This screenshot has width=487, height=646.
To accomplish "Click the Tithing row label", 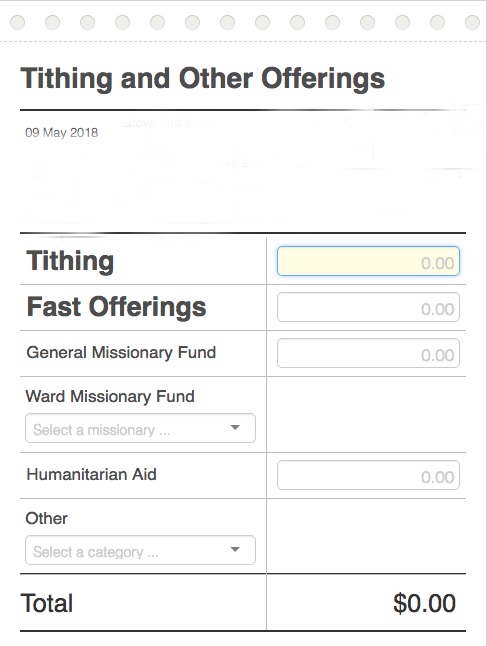I will pos(70,262).
